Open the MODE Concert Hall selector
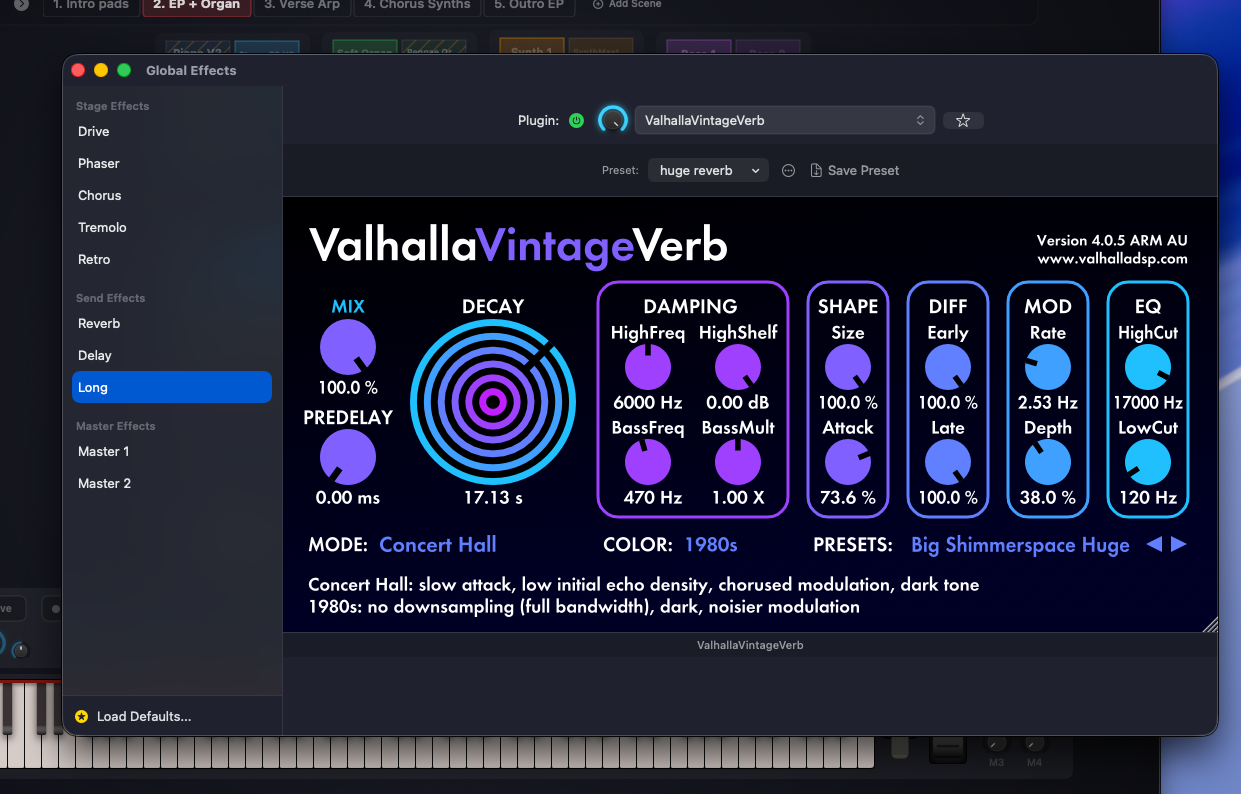1241x794 pixels. tap(438, 545)
